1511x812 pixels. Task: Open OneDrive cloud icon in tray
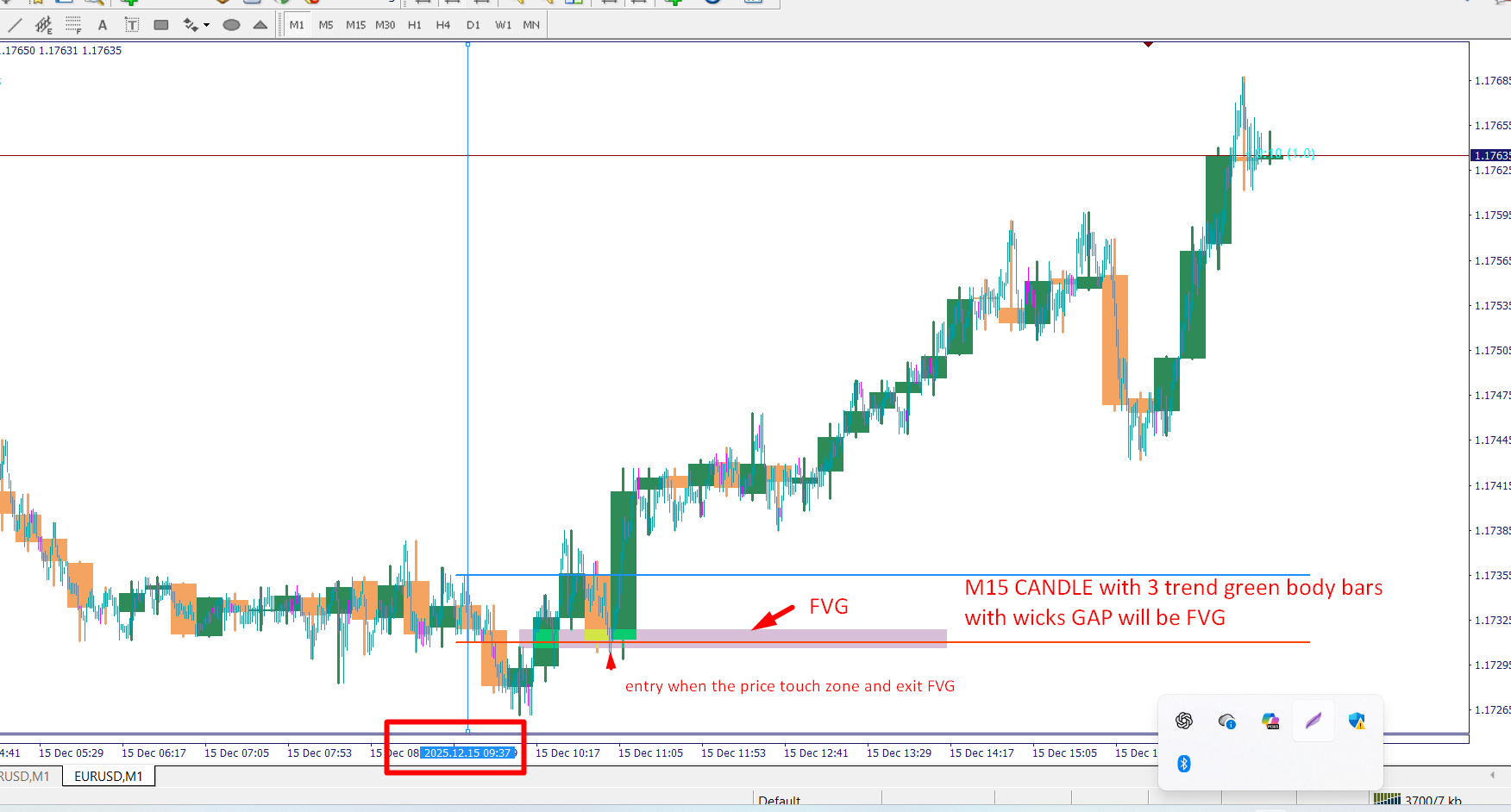click(1227, 721)
